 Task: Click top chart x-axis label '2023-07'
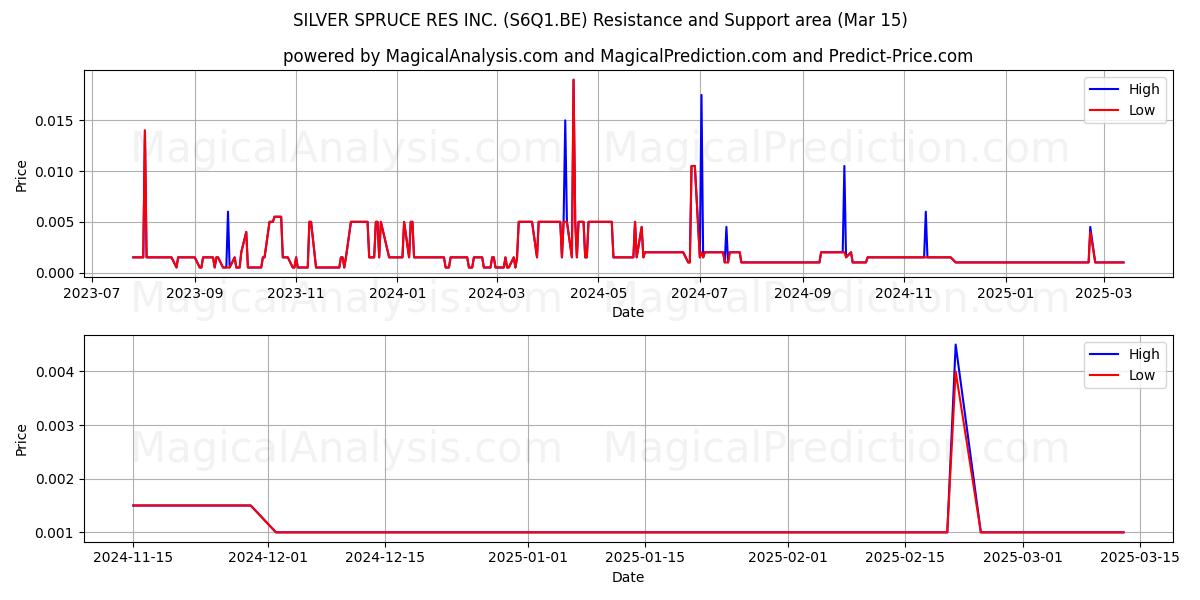coord(93,293)
